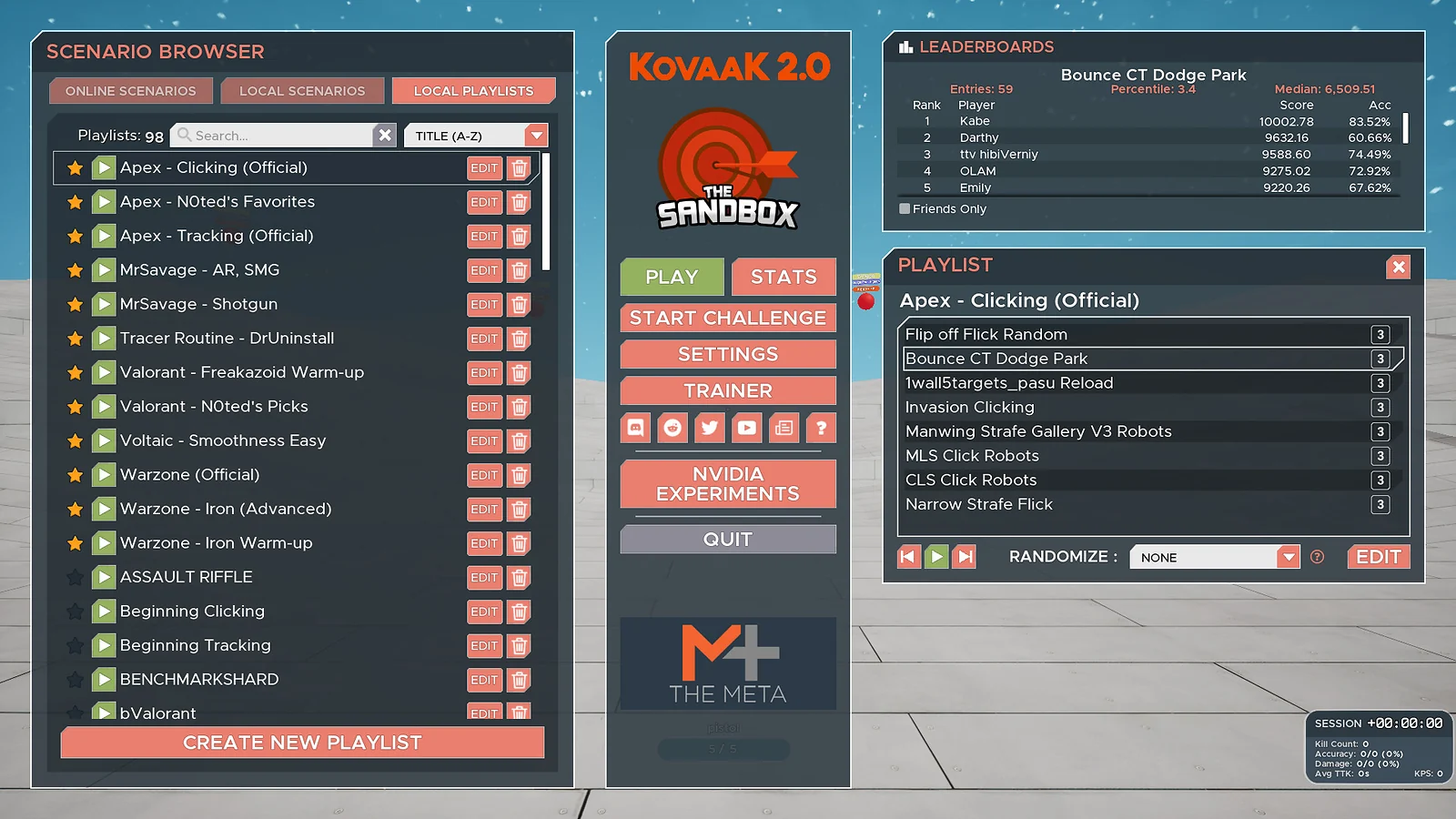
Task: Switch to Online Scenarios tab
Action: 131,91
